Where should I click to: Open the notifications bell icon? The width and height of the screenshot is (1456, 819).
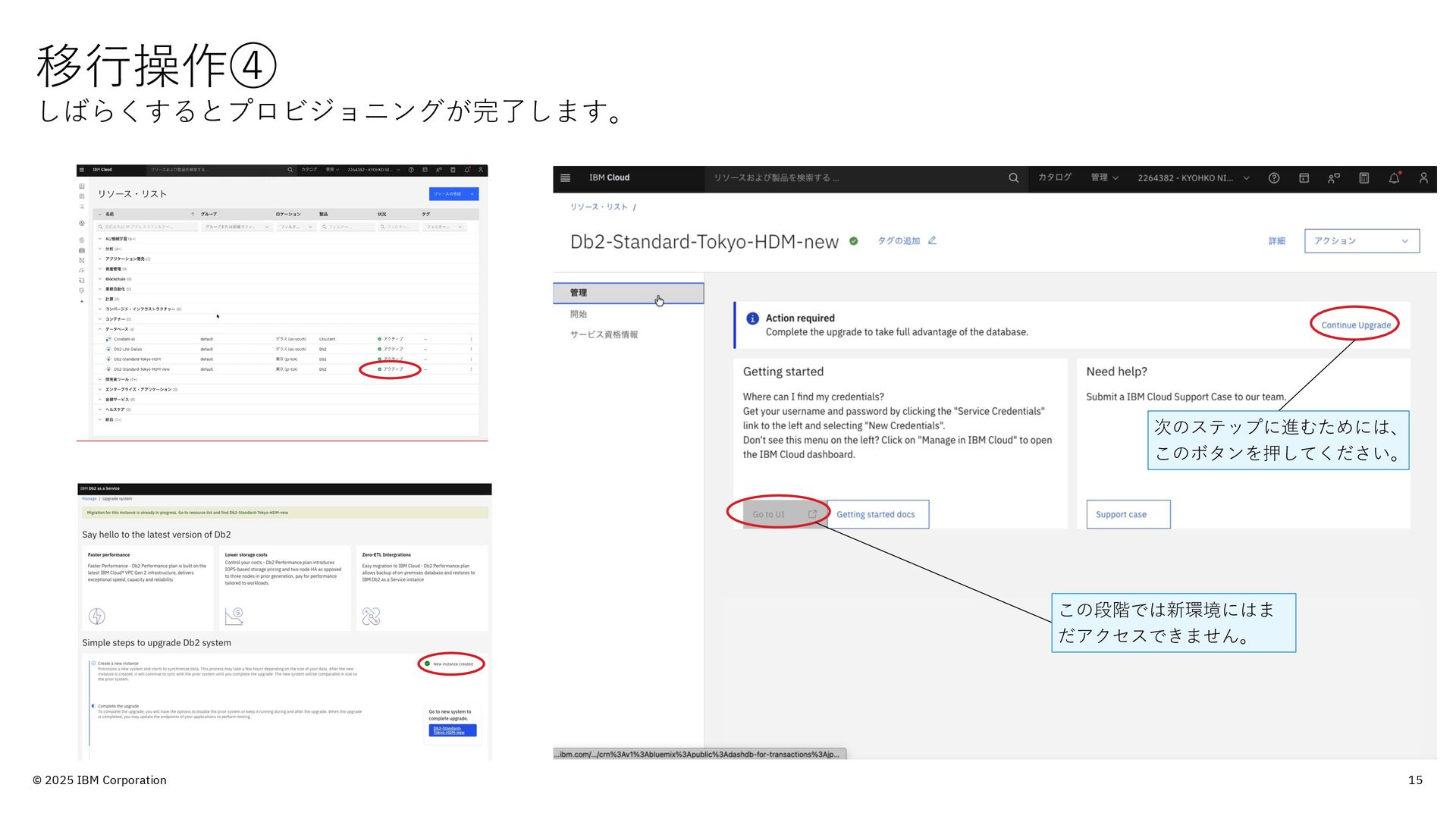pos(1394,178)
